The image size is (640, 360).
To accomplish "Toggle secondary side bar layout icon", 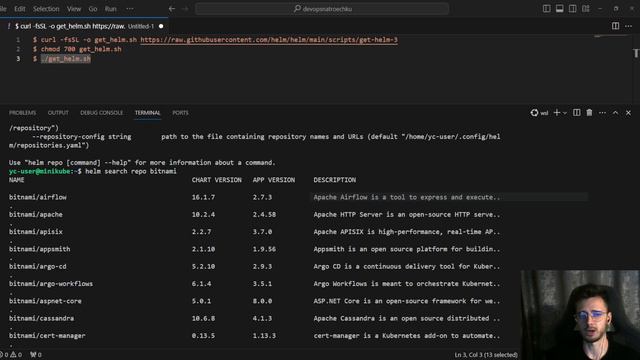I will 573,9.
